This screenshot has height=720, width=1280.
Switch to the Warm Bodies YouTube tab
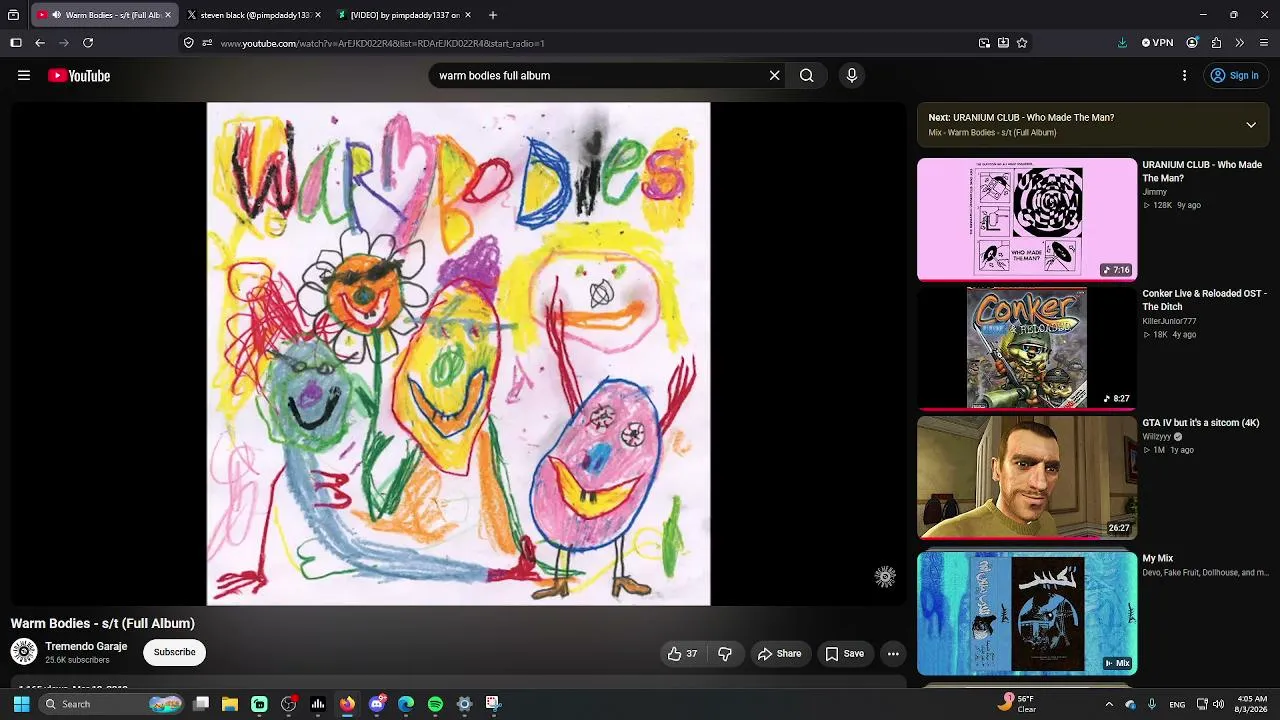(105, 15)
